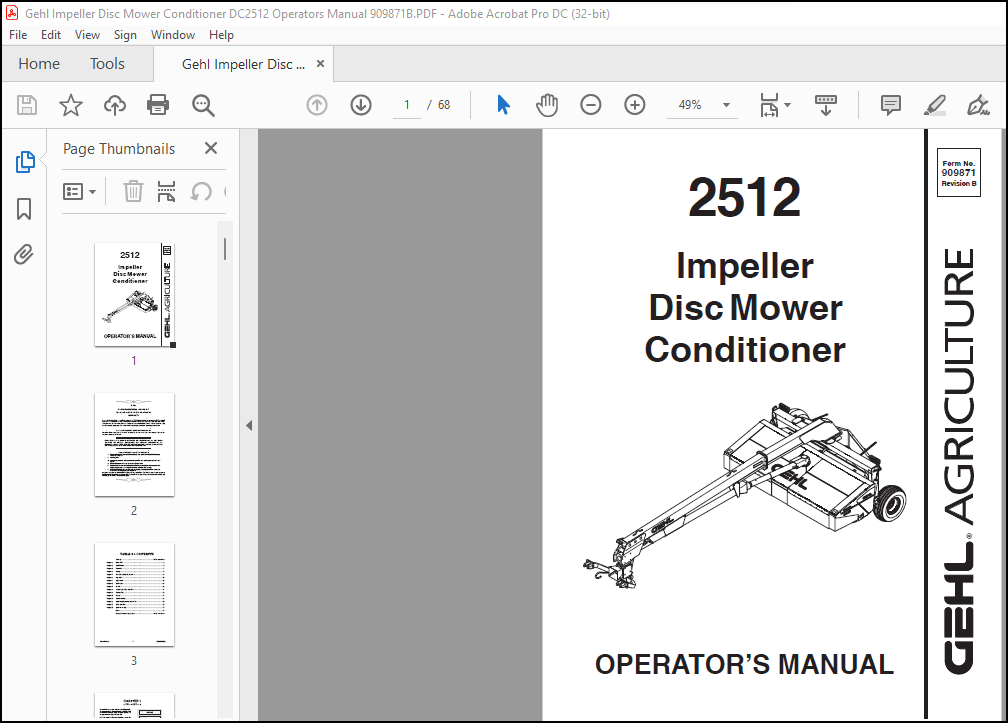Close the Gehl Impeller Disc tab
1008x723 pixels.
point(320,64)
